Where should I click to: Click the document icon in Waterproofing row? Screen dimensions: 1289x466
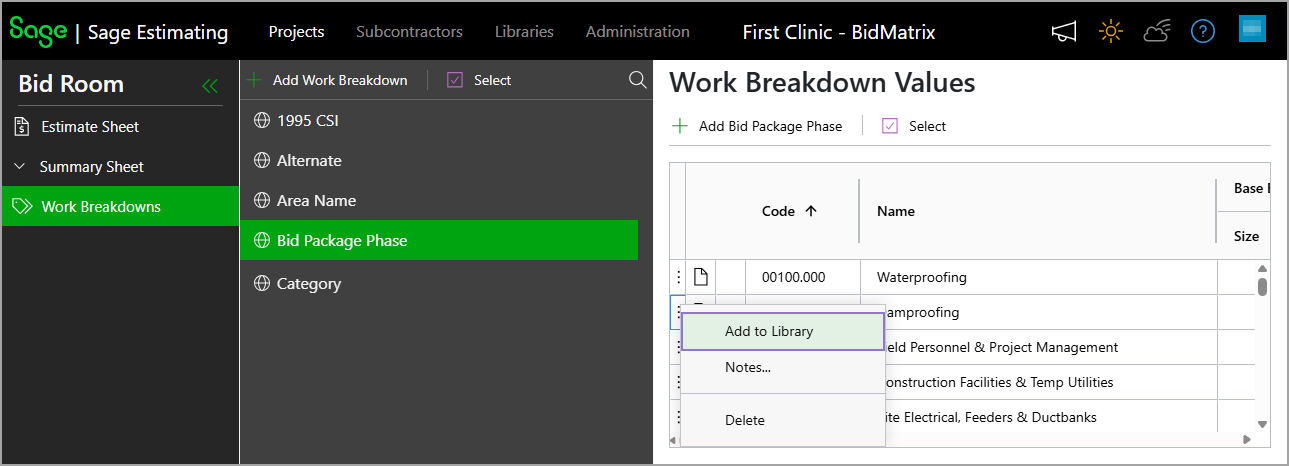pyautogui.click(x=701, y=277)
